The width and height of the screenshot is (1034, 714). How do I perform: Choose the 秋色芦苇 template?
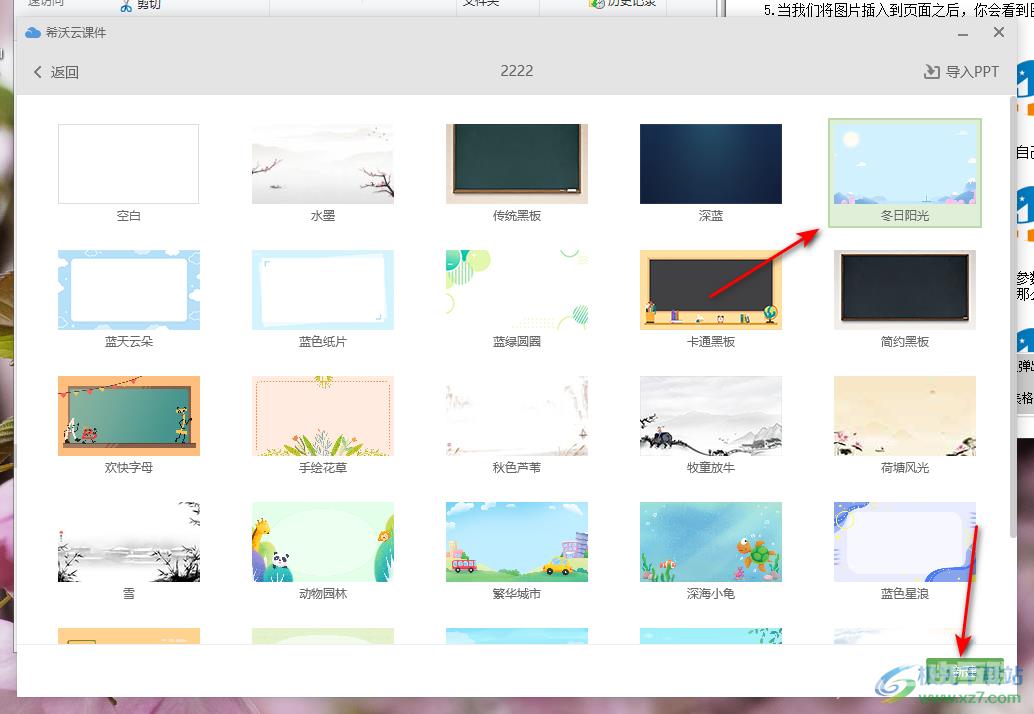pos(516,415)
